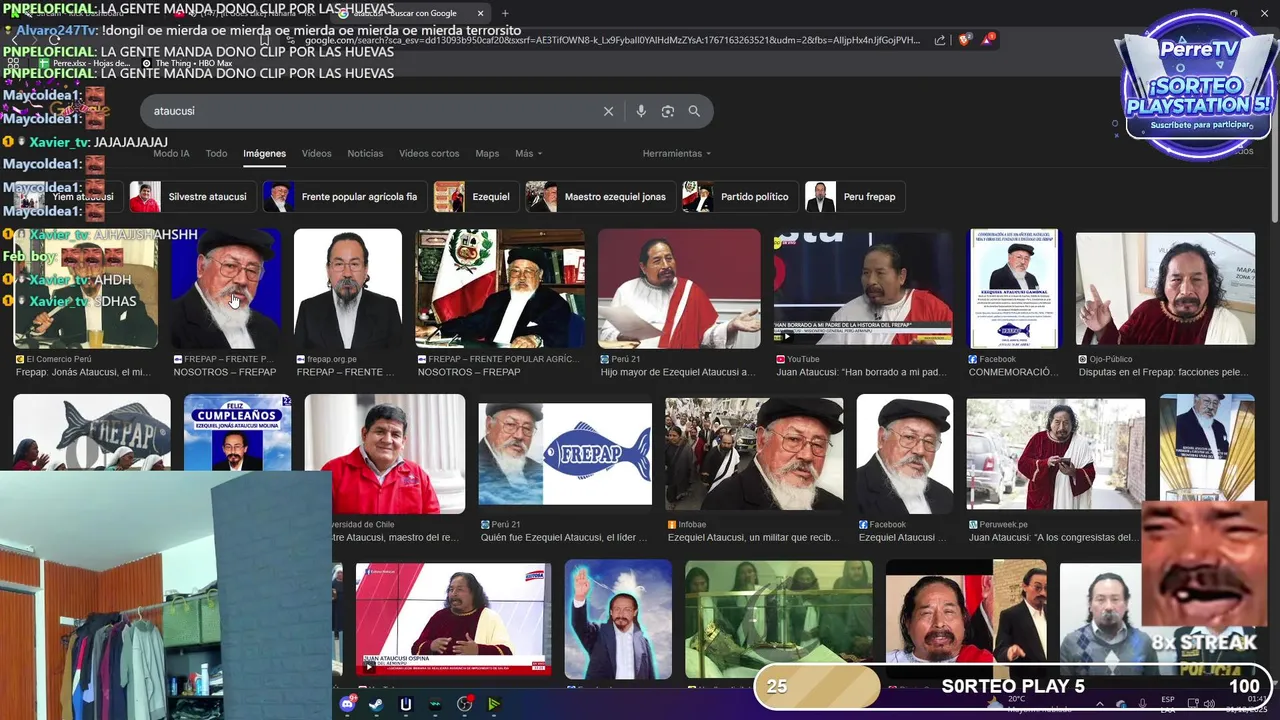Open the green play-arrow app in taskbar
Viewport: 1280px width, 720px height.
coord(494,704)
